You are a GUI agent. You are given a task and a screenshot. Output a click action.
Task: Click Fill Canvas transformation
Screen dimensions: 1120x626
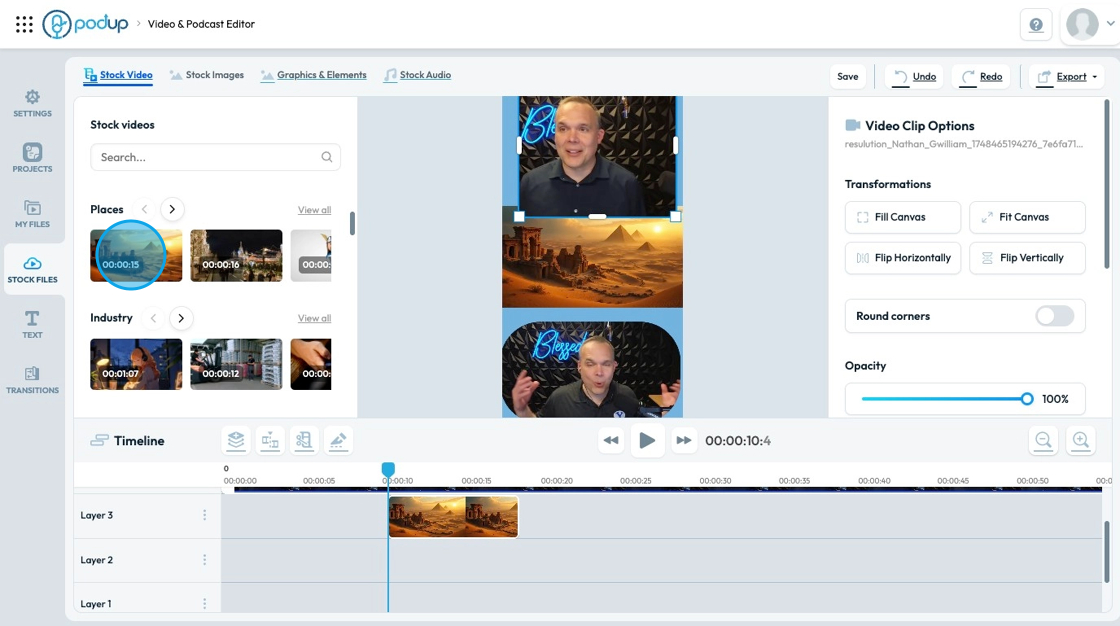coord(902,217)
